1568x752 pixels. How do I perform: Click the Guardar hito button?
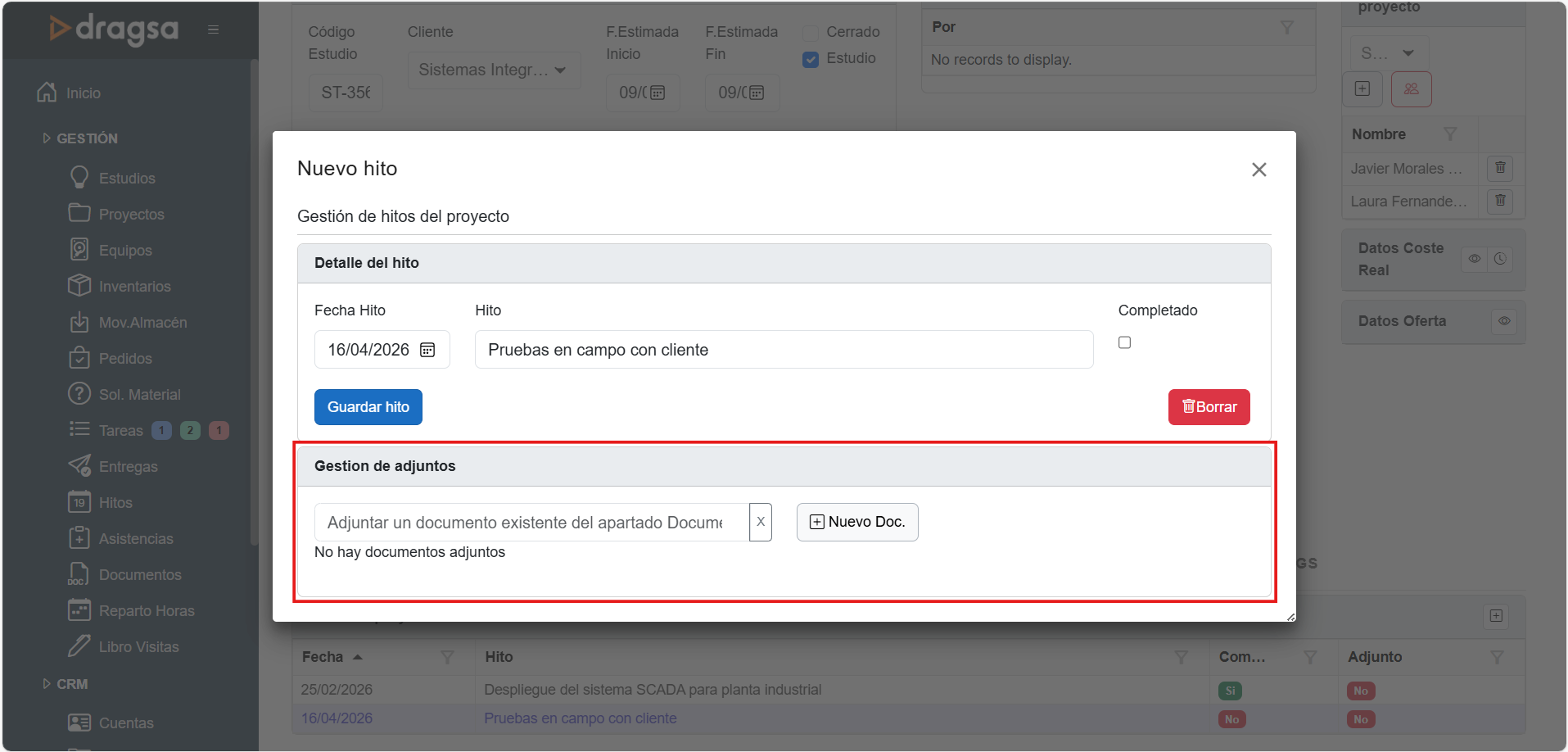click(x=368, y=407)
